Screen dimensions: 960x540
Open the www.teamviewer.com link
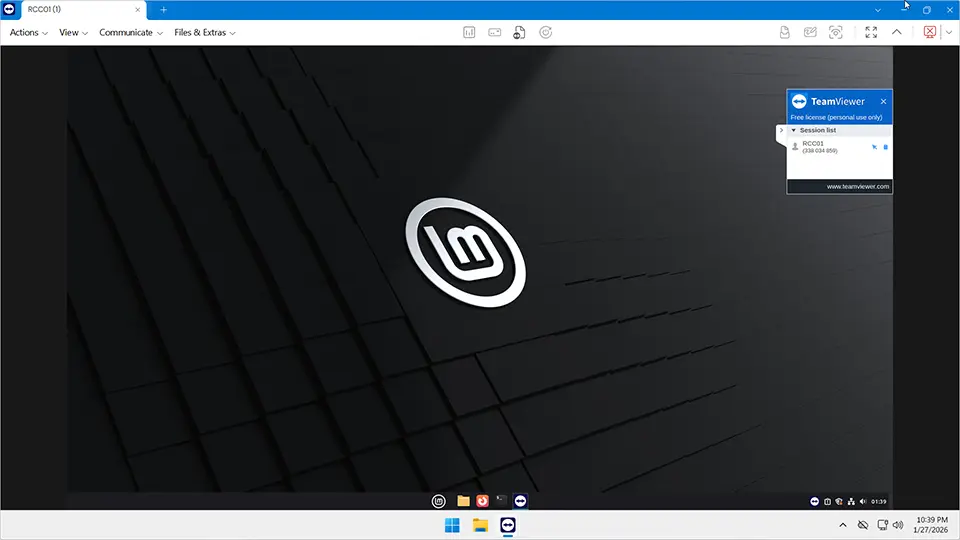(857, 187)
